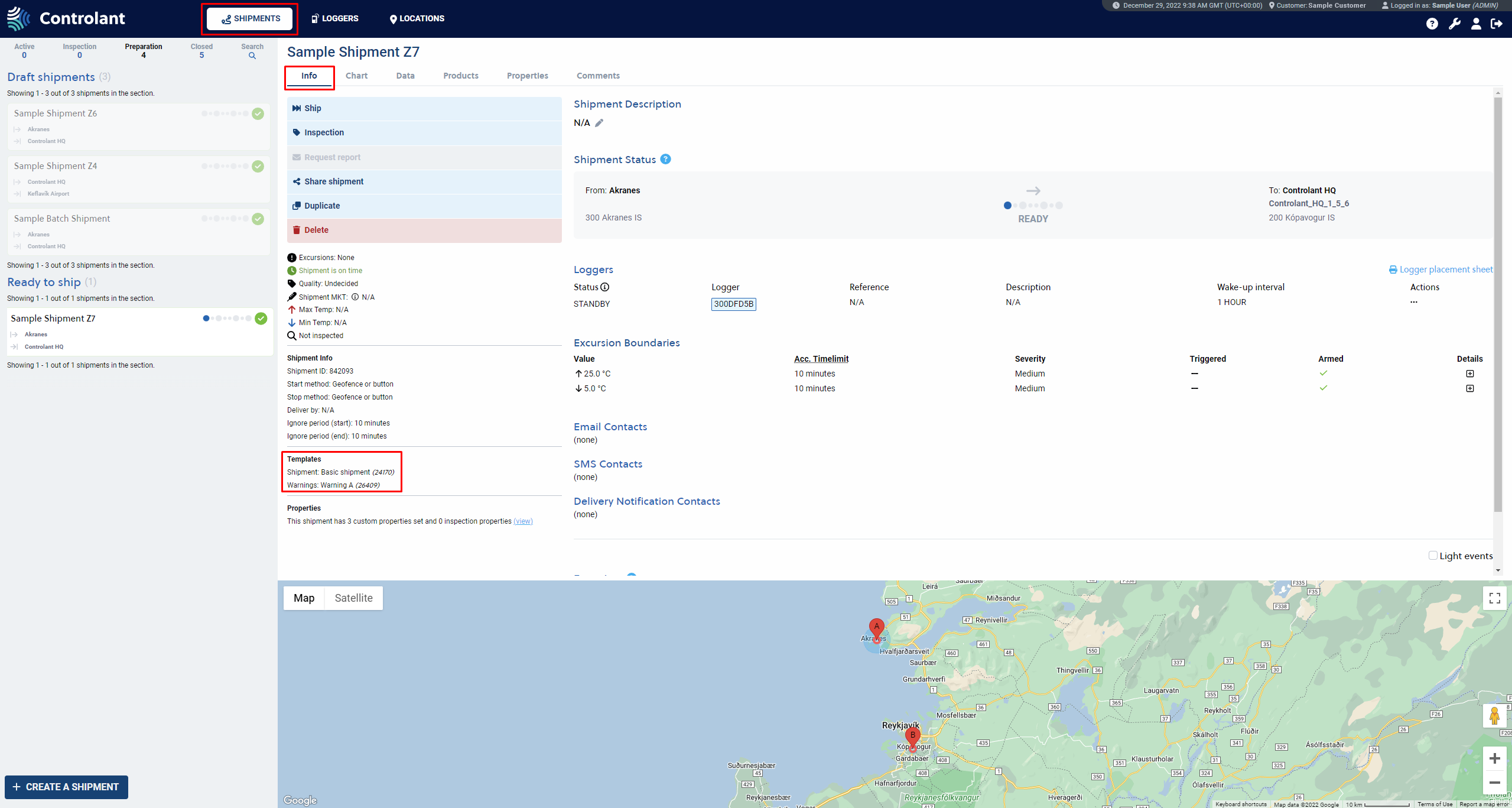Show Active shipments list
This screenshot has height=808, width=1512.
[x=24, y=51]
